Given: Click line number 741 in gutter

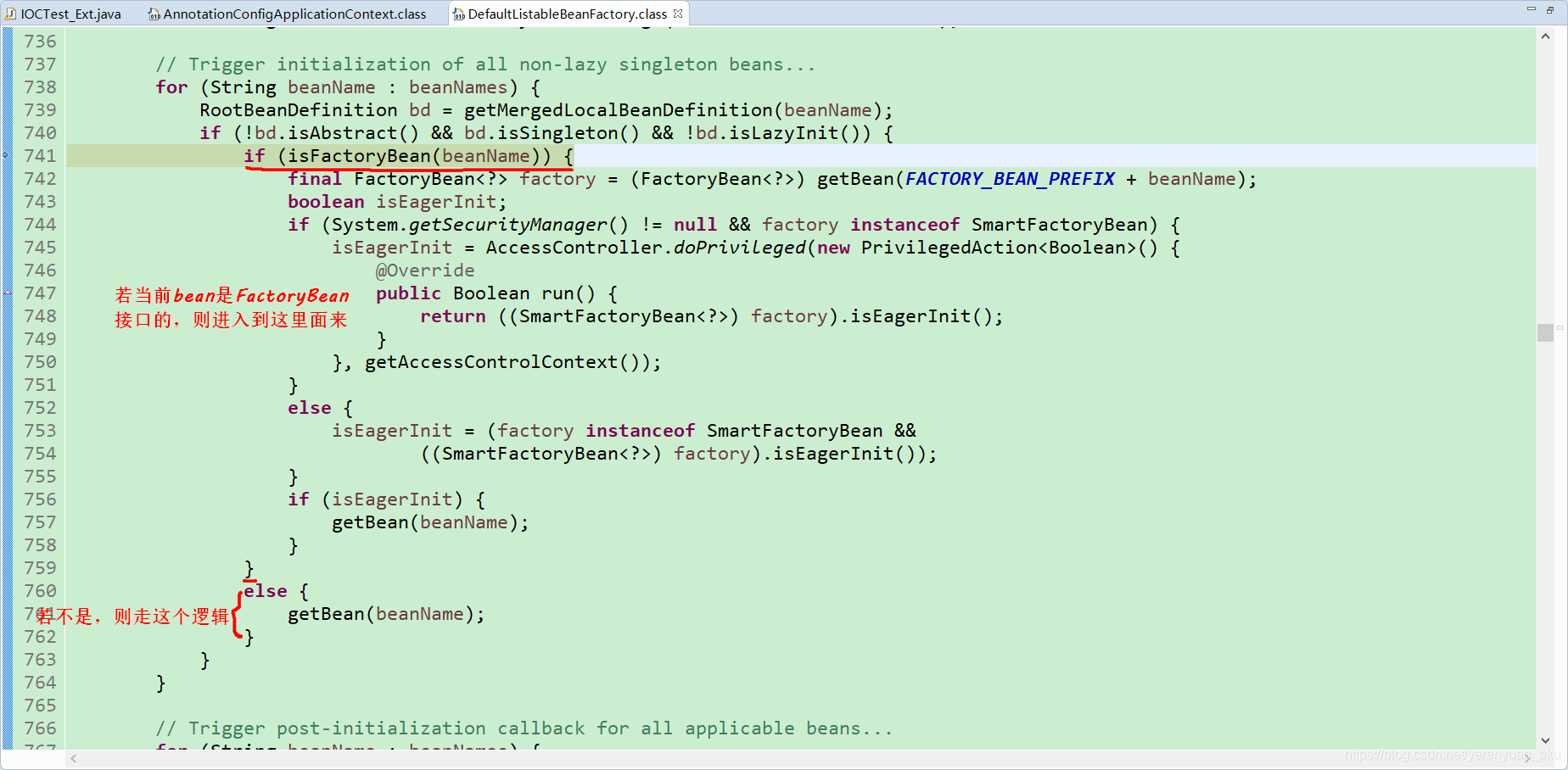Looking at the screenshot, I should 40,156.
